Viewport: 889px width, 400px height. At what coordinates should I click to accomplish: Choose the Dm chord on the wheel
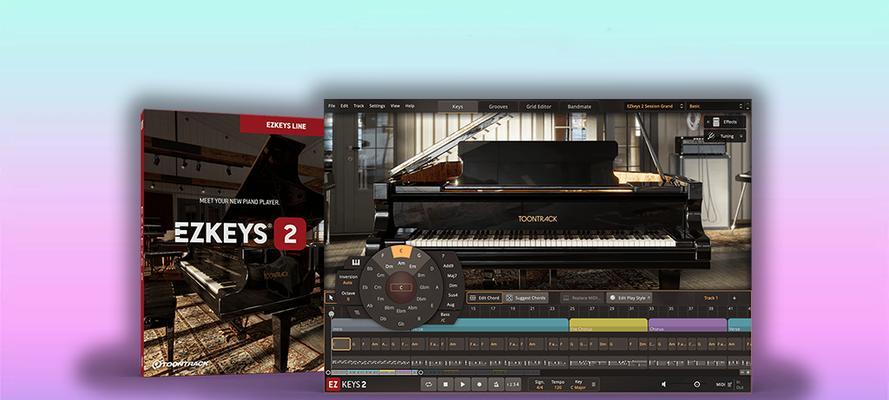[x=389, y=266]
